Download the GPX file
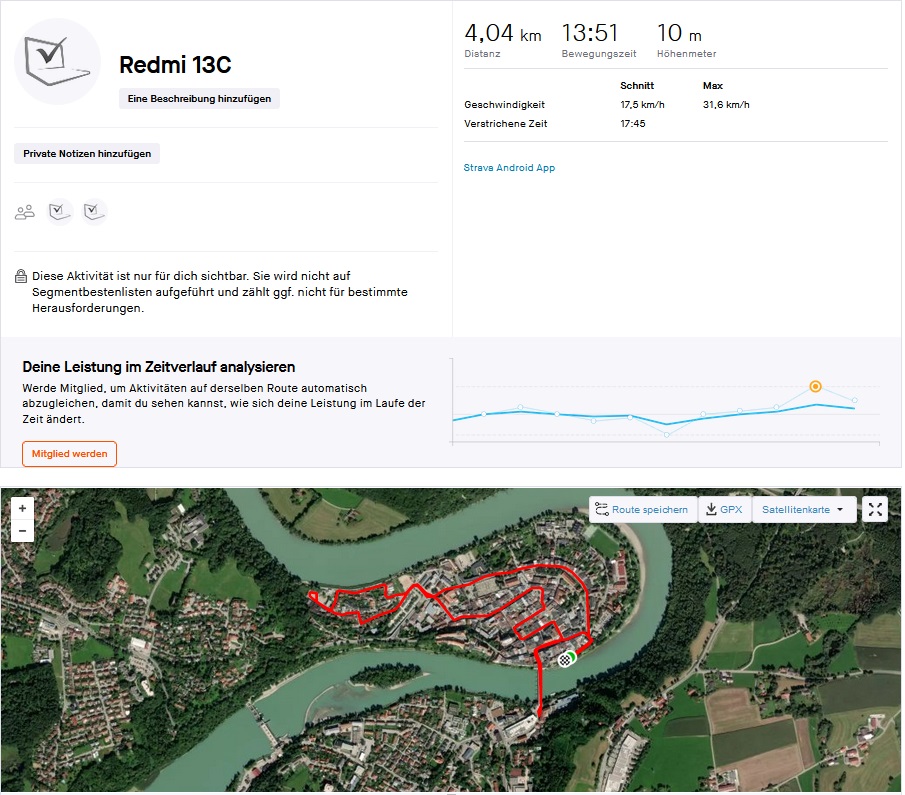905x795 pixels. click(724, 510)
